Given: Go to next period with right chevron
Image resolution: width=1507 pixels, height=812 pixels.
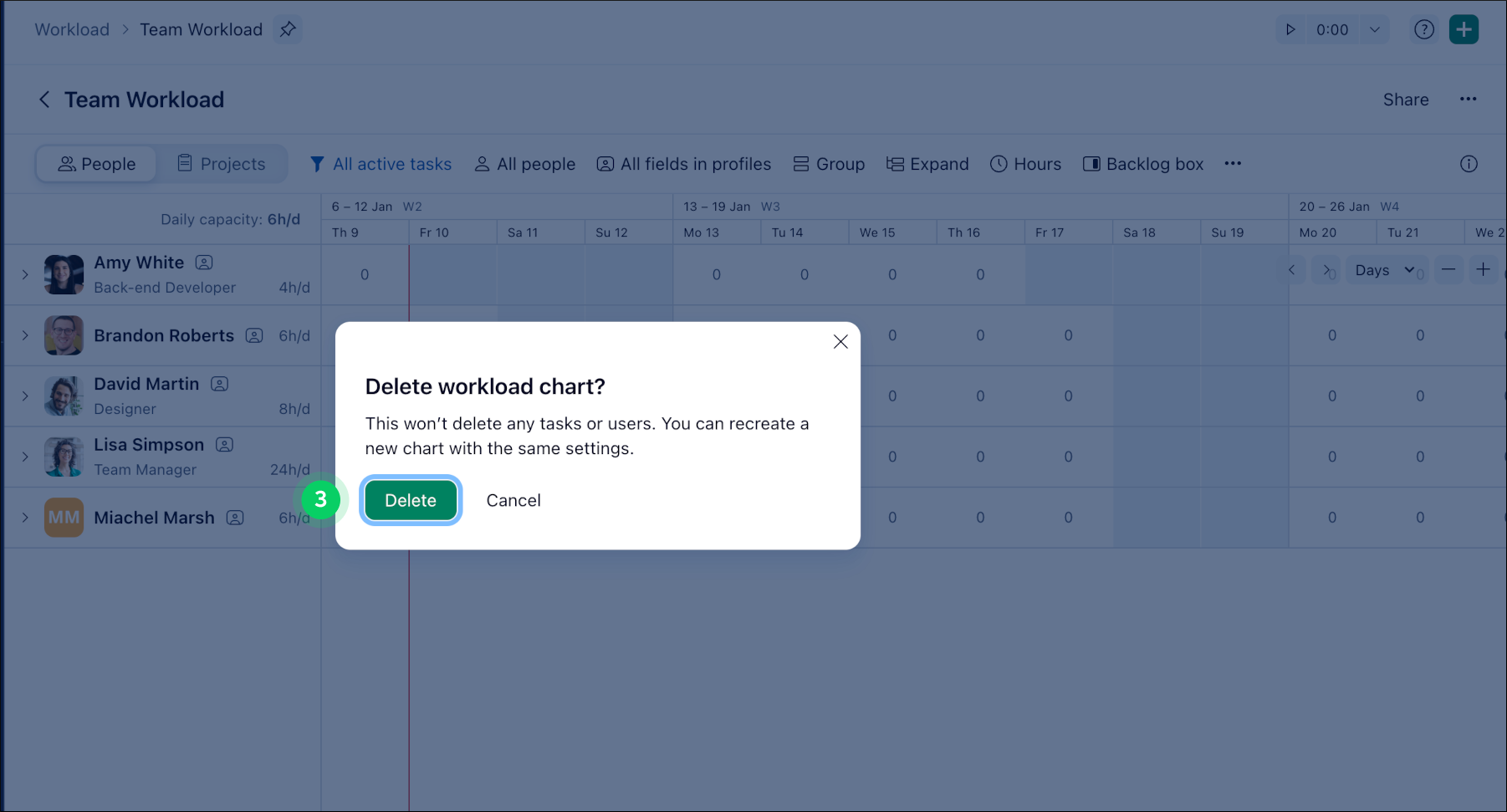Looking at the screenshot, I should tap(1326, 270).
